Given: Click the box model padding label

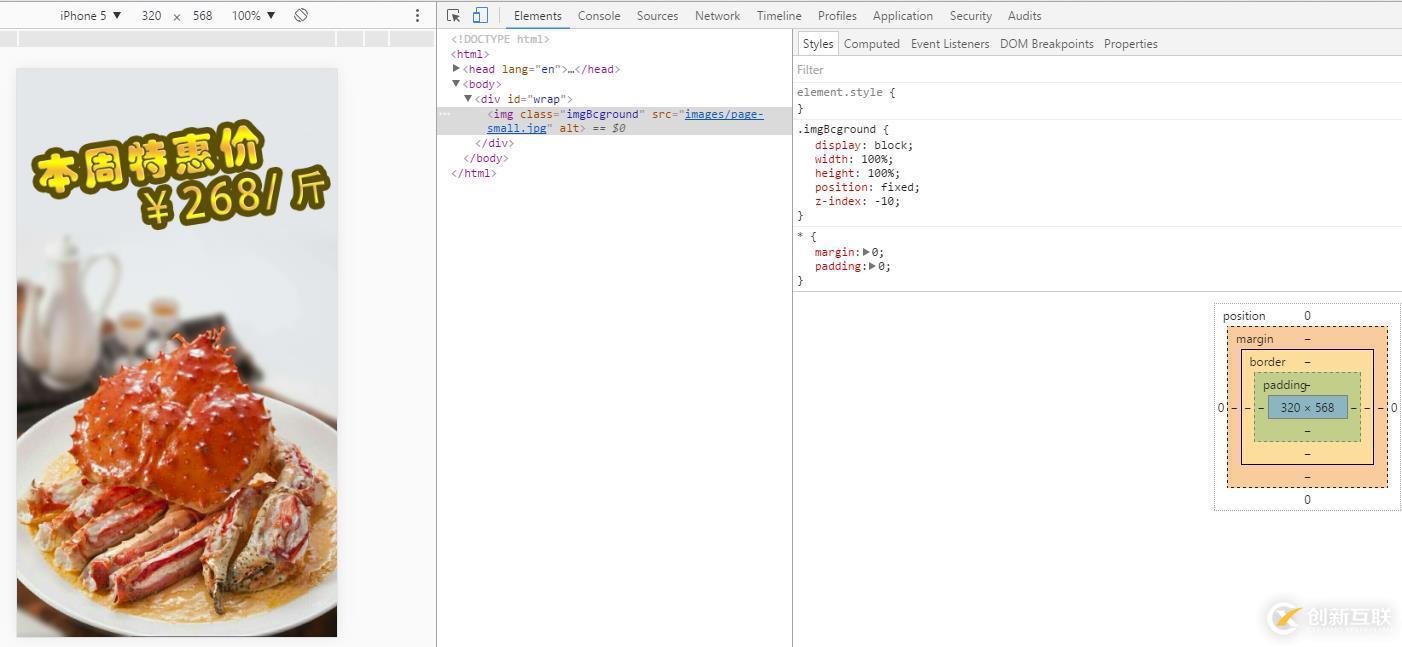Looking at the screenshot, I should click(x=1284, y=385).
